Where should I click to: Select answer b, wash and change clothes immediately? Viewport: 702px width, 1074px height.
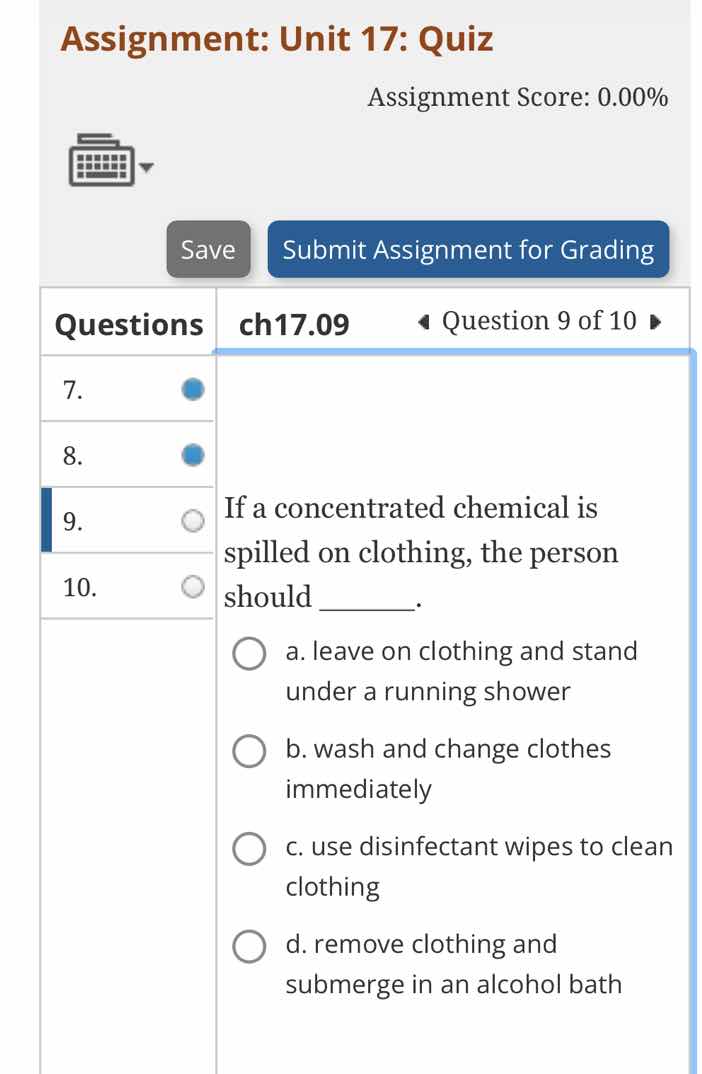tap(248, 751)
